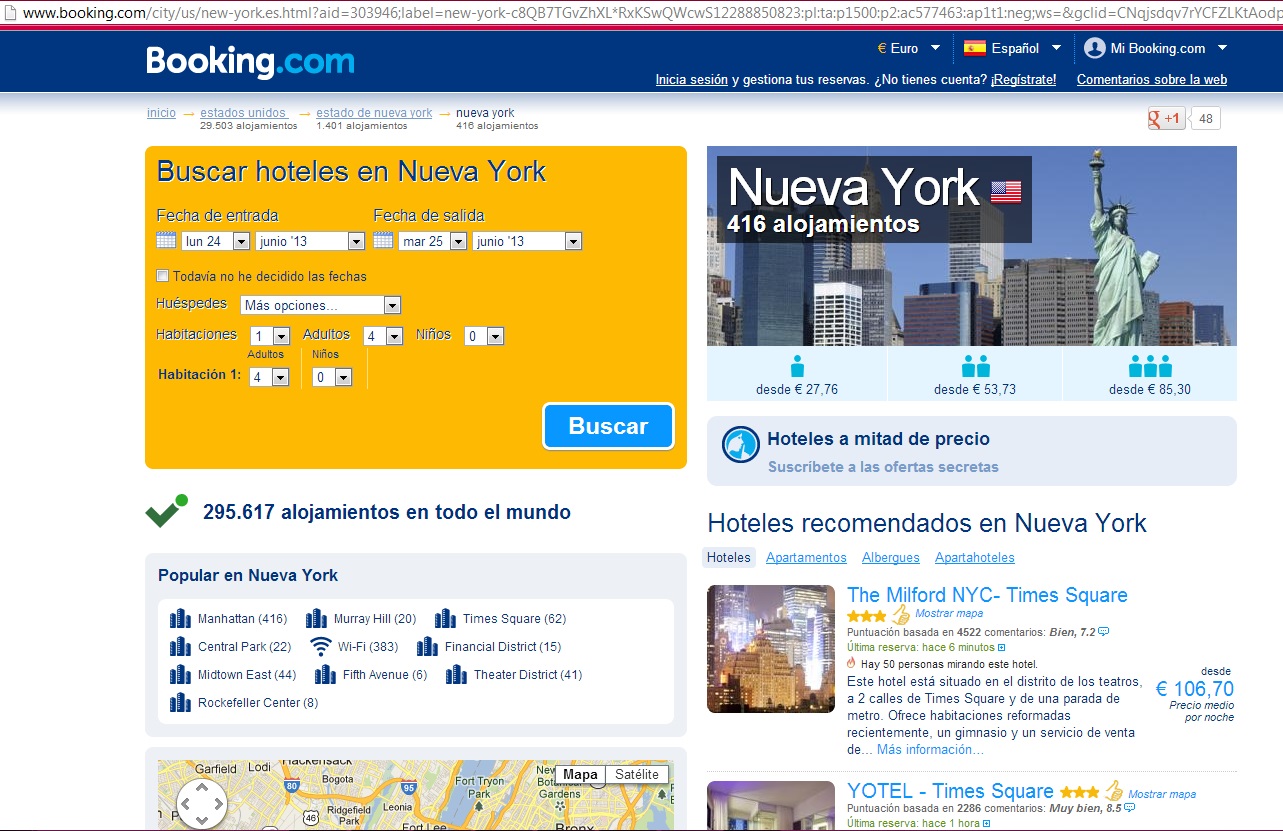Open the YOTEL - Times Square title link
The width and height of the screenshot is (1283, 831).
(950, 792)
